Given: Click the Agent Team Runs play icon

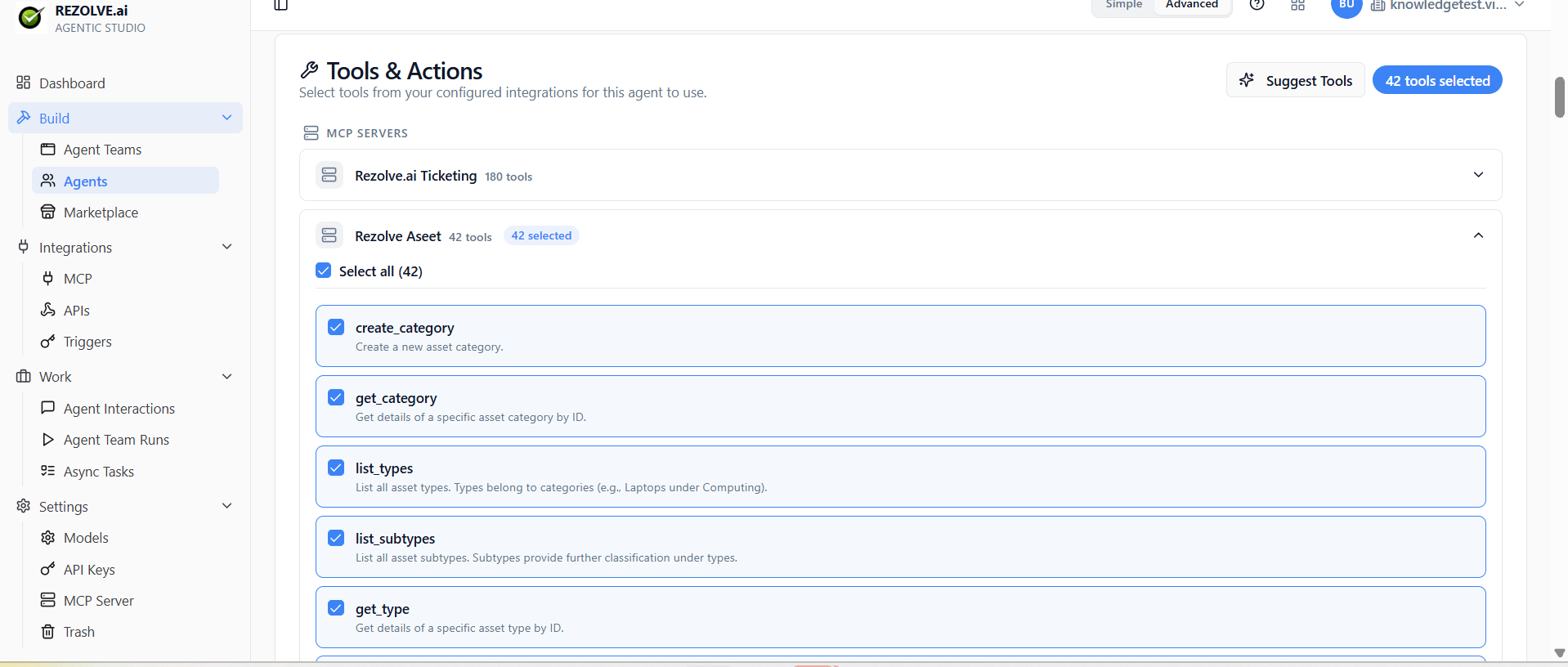Looking at the screenshot, I should (48, 440).
